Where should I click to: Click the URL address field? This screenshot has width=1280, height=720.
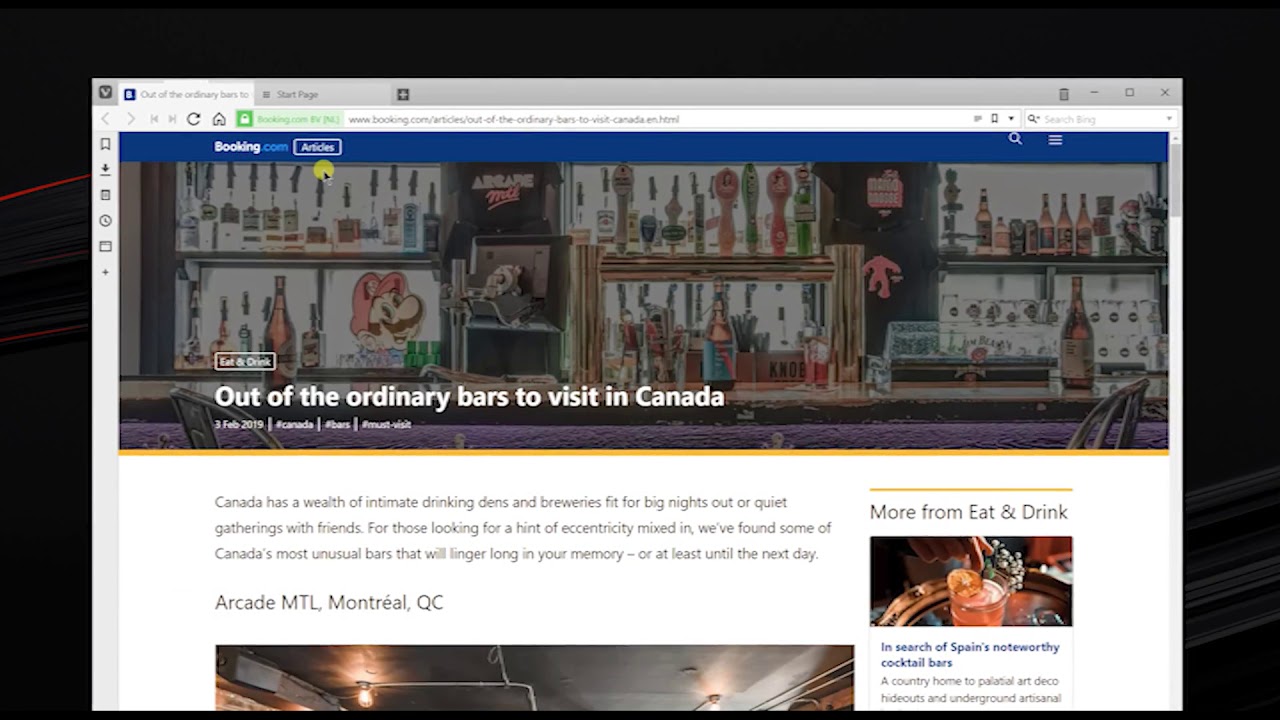(x=658, y=119)
